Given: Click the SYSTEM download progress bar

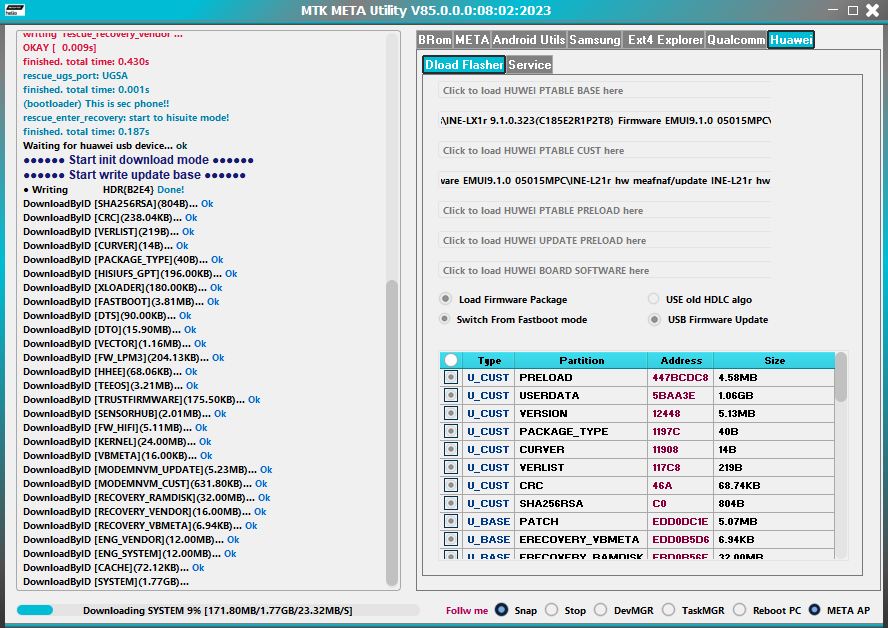Looking at the screenshot, I should pos(218,610).
